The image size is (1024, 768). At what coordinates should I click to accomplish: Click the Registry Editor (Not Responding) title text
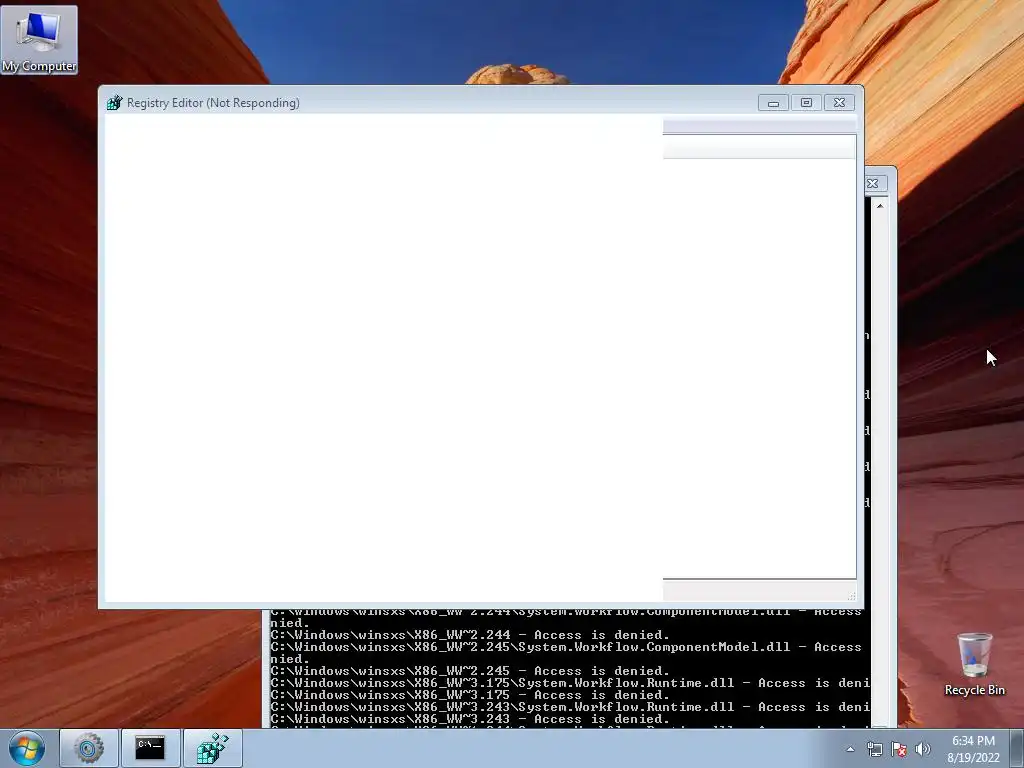(x=213, y=103)
